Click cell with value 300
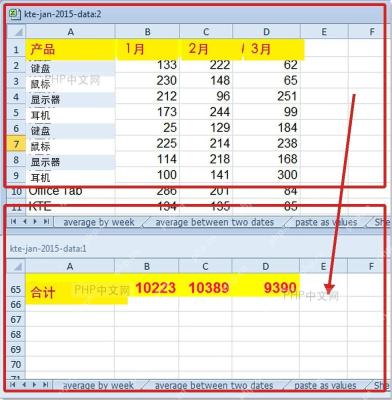 coord(266,175)
